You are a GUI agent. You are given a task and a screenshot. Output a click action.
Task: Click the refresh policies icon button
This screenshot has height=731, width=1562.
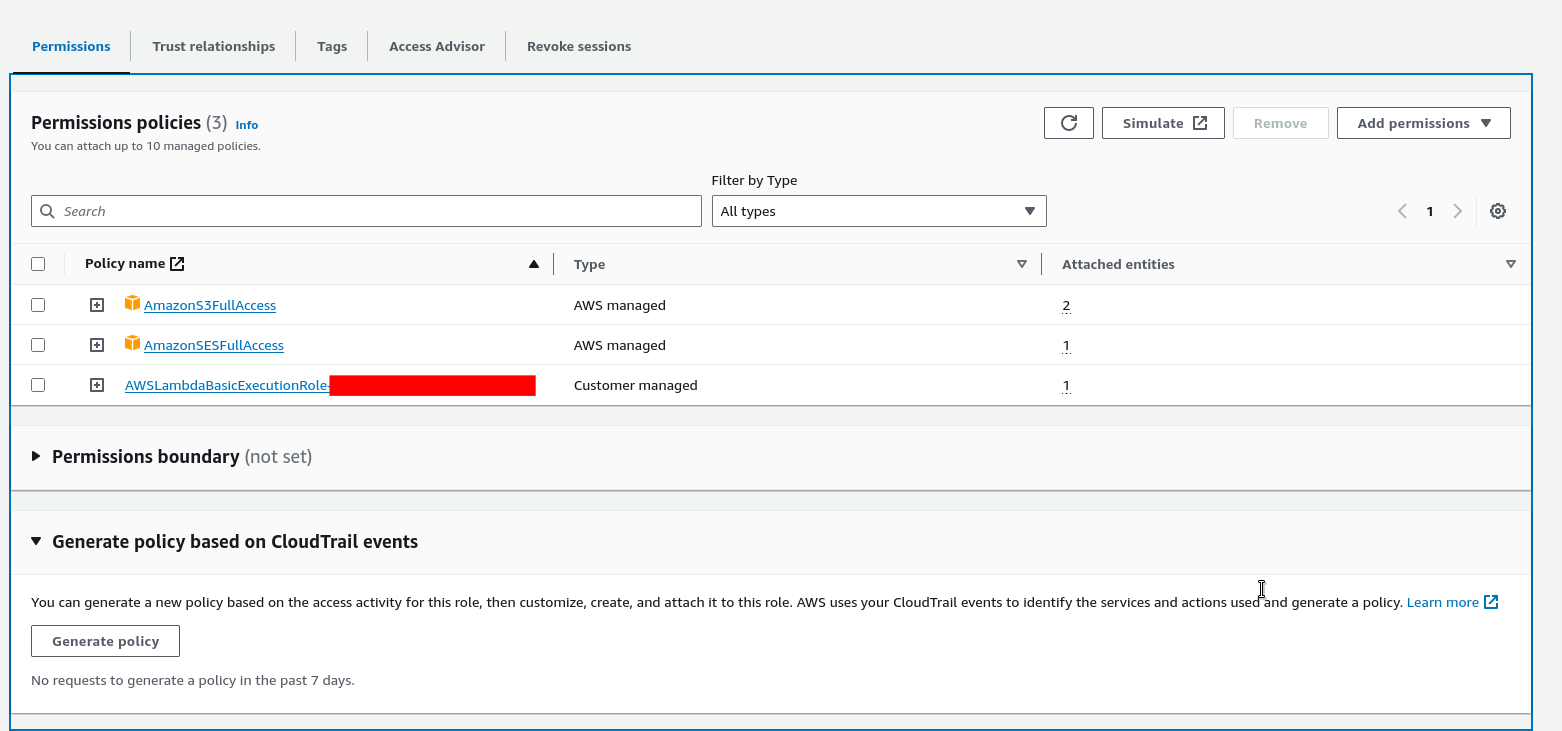[x=1069, y=123]
